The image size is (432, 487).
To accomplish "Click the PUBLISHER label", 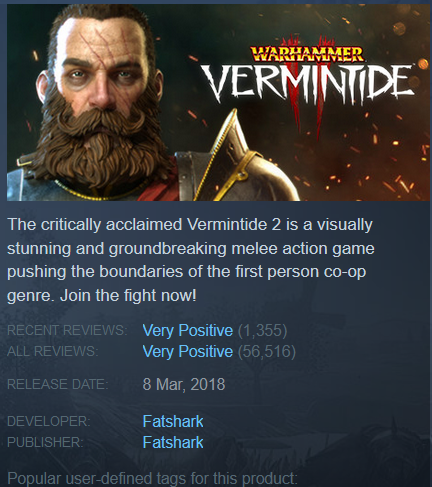I will pos(45,442).
